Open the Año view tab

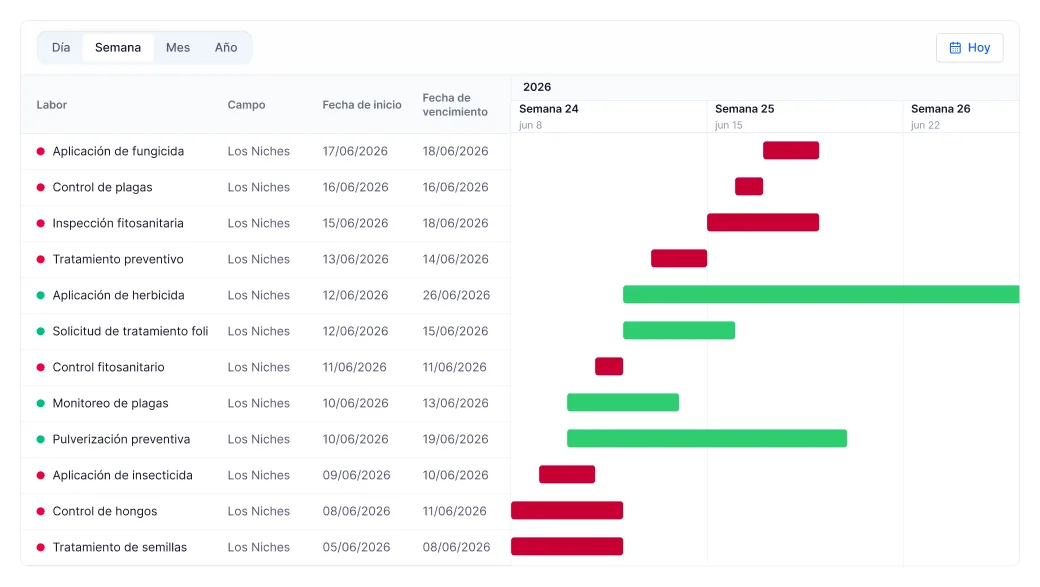(x=226, y=48)
